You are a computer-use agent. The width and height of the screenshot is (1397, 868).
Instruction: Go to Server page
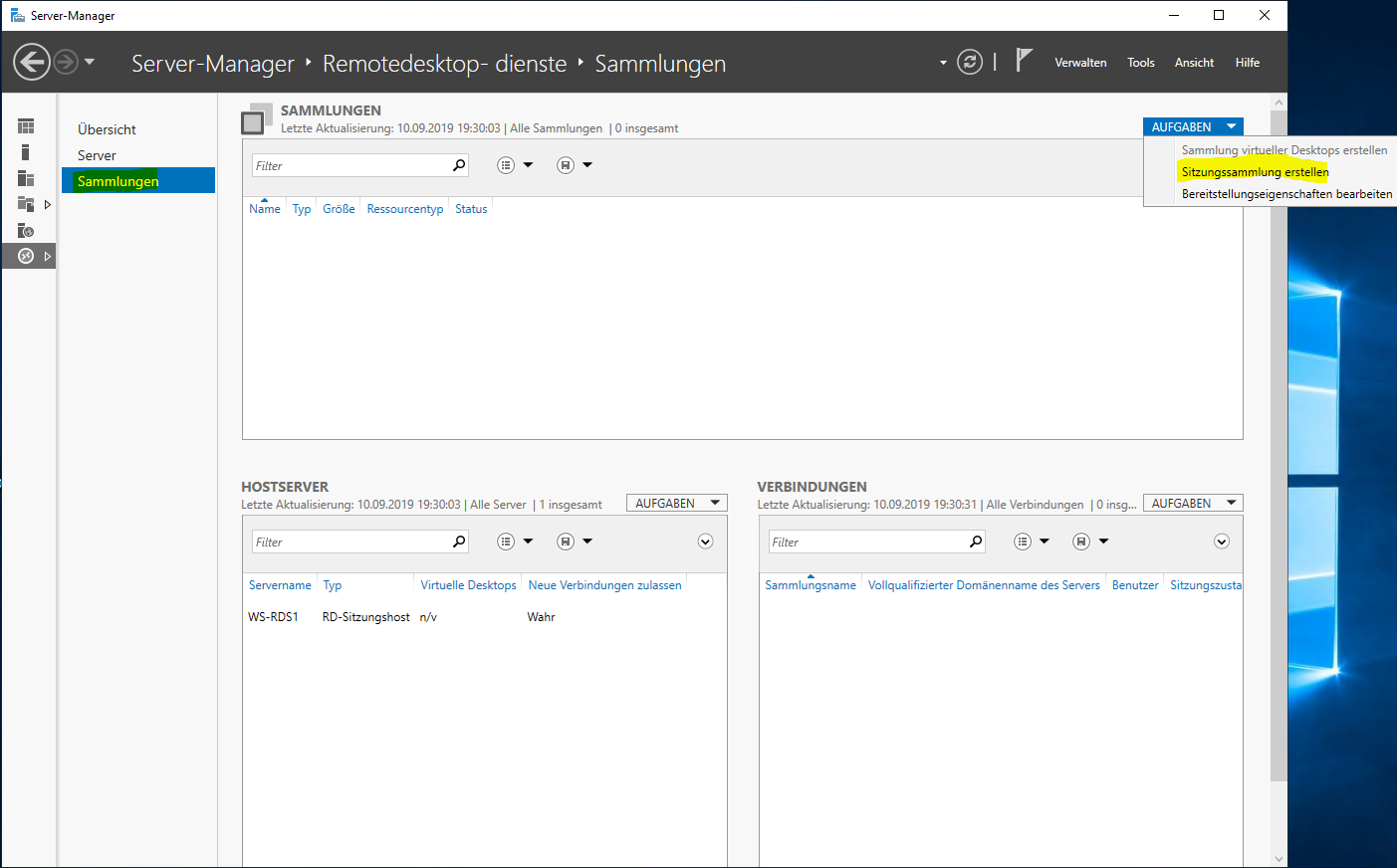tap(97, 155)
